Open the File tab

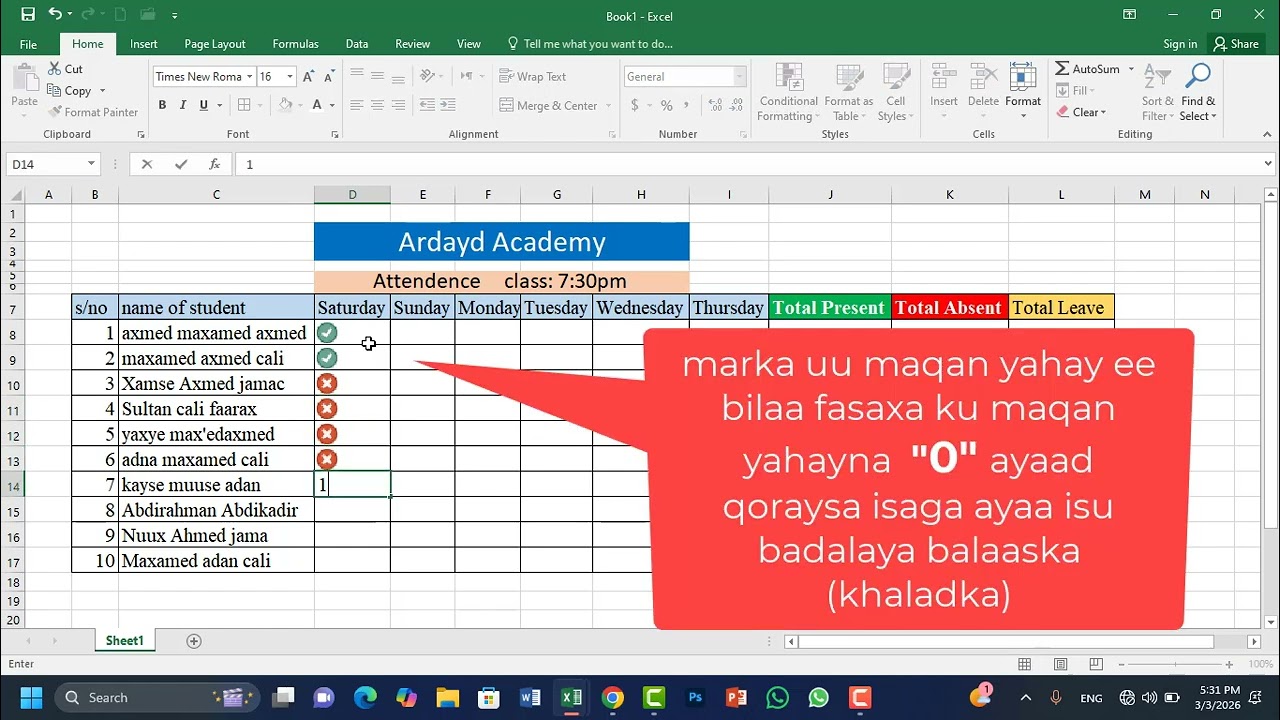pos(28,44)
